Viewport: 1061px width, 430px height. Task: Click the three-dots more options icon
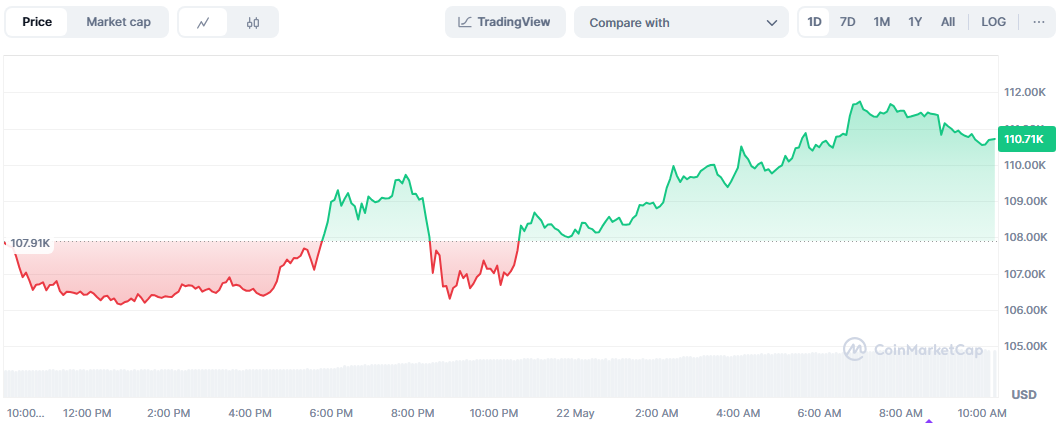pos(1037,22)
